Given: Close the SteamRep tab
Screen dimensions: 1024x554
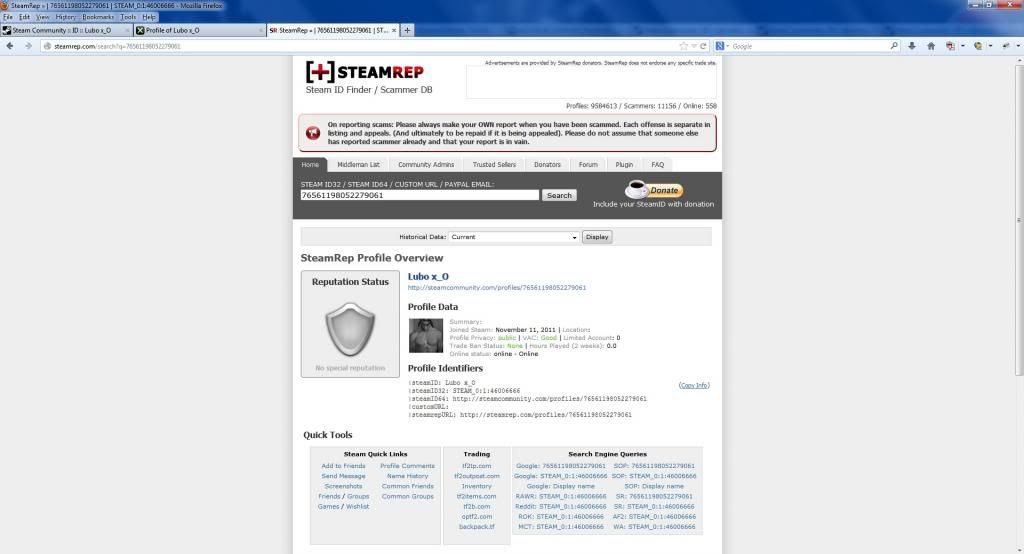Looking at the screenshot, I should tap(394, 30).
